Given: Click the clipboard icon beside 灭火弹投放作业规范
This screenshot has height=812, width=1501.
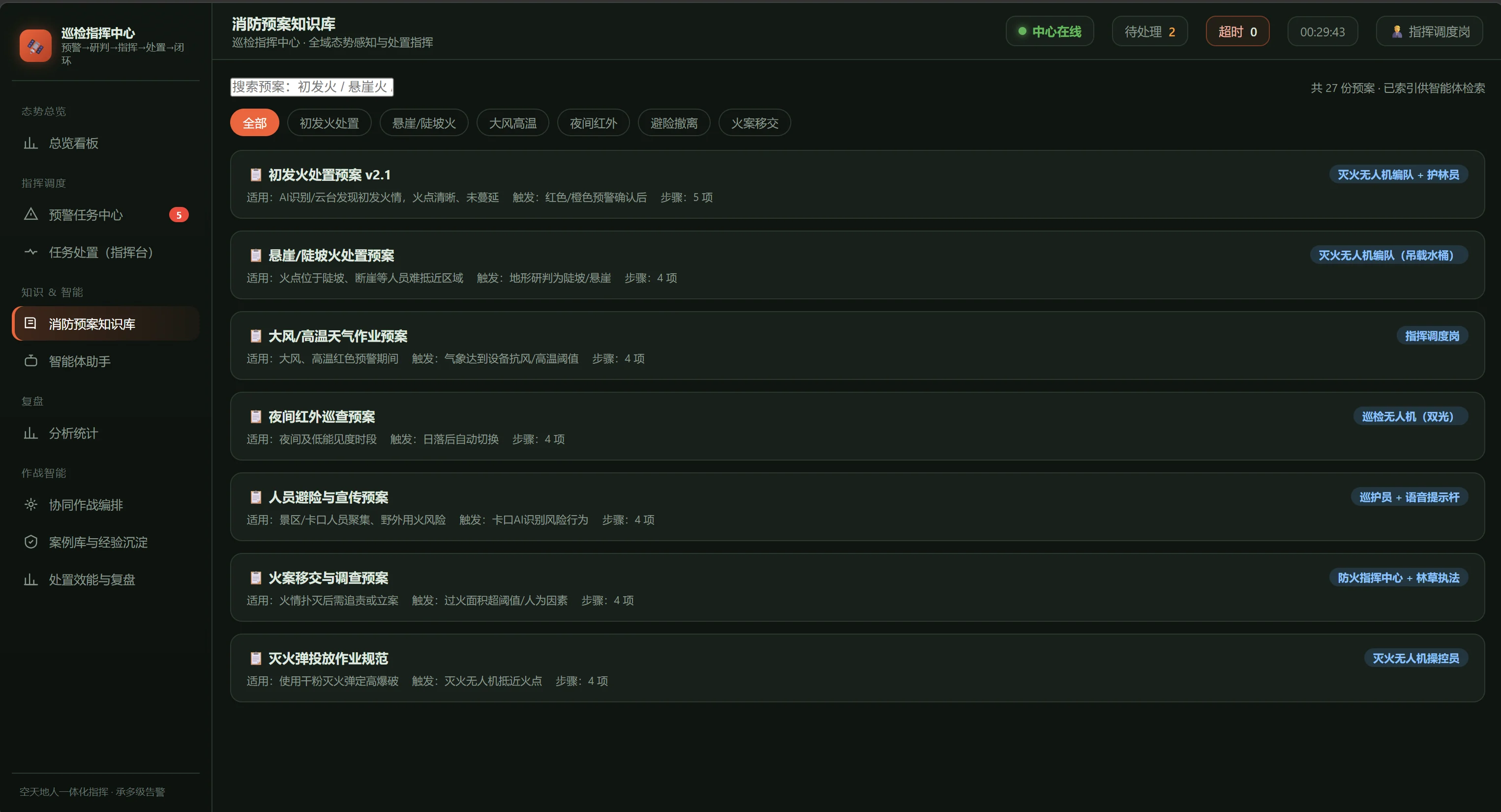Looking at the screenshot, I should (255, 658).
